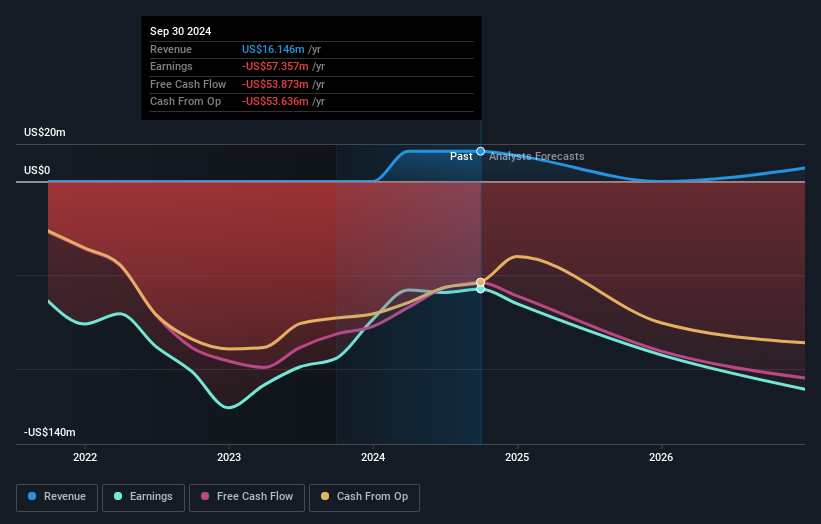The height and width of the screenshot is (524, 821).
Task: Click the Cash From Op tooltip row label
Action: [185, 102]
